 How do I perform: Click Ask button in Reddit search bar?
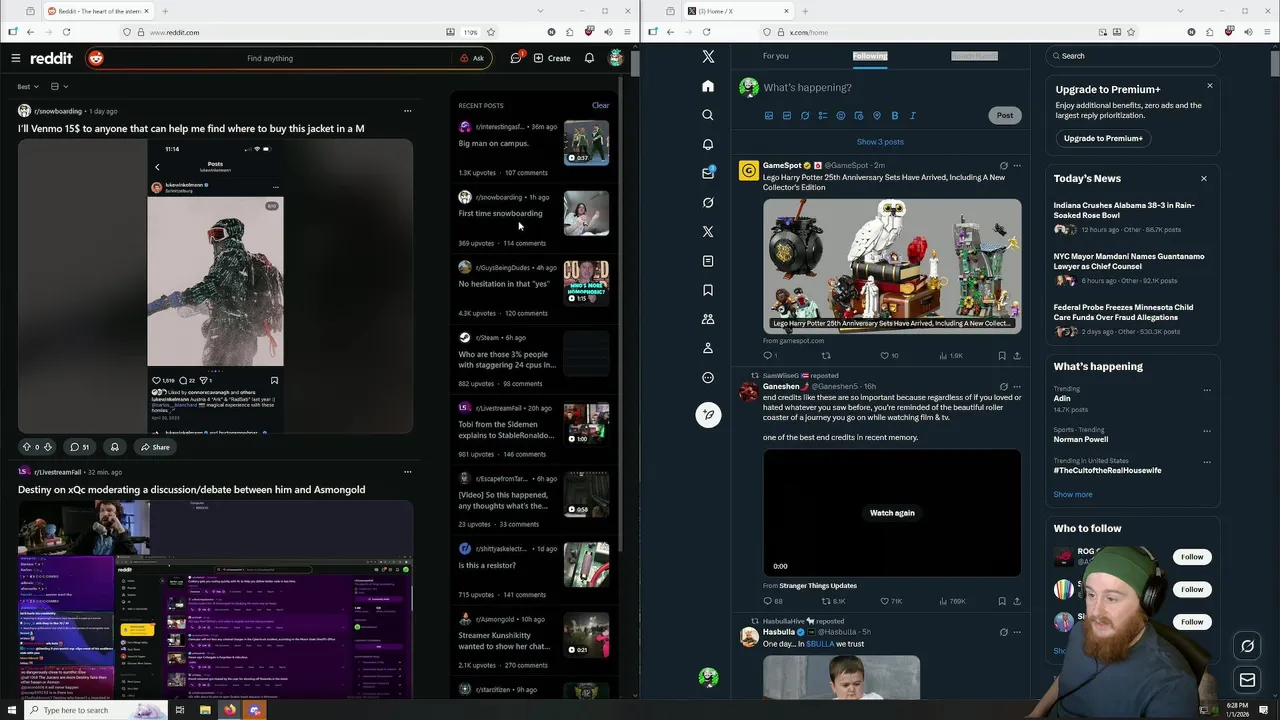pos(472,58)
